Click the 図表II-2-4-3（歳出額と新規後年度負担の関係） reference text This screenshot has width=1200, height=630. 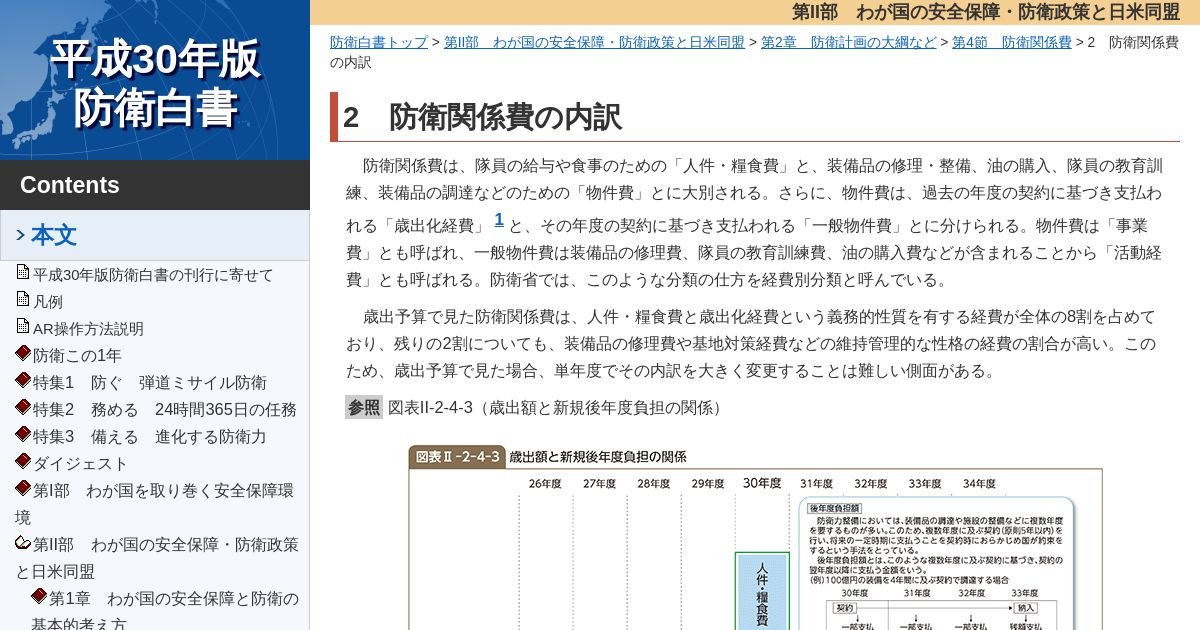[x=557, y=407]
